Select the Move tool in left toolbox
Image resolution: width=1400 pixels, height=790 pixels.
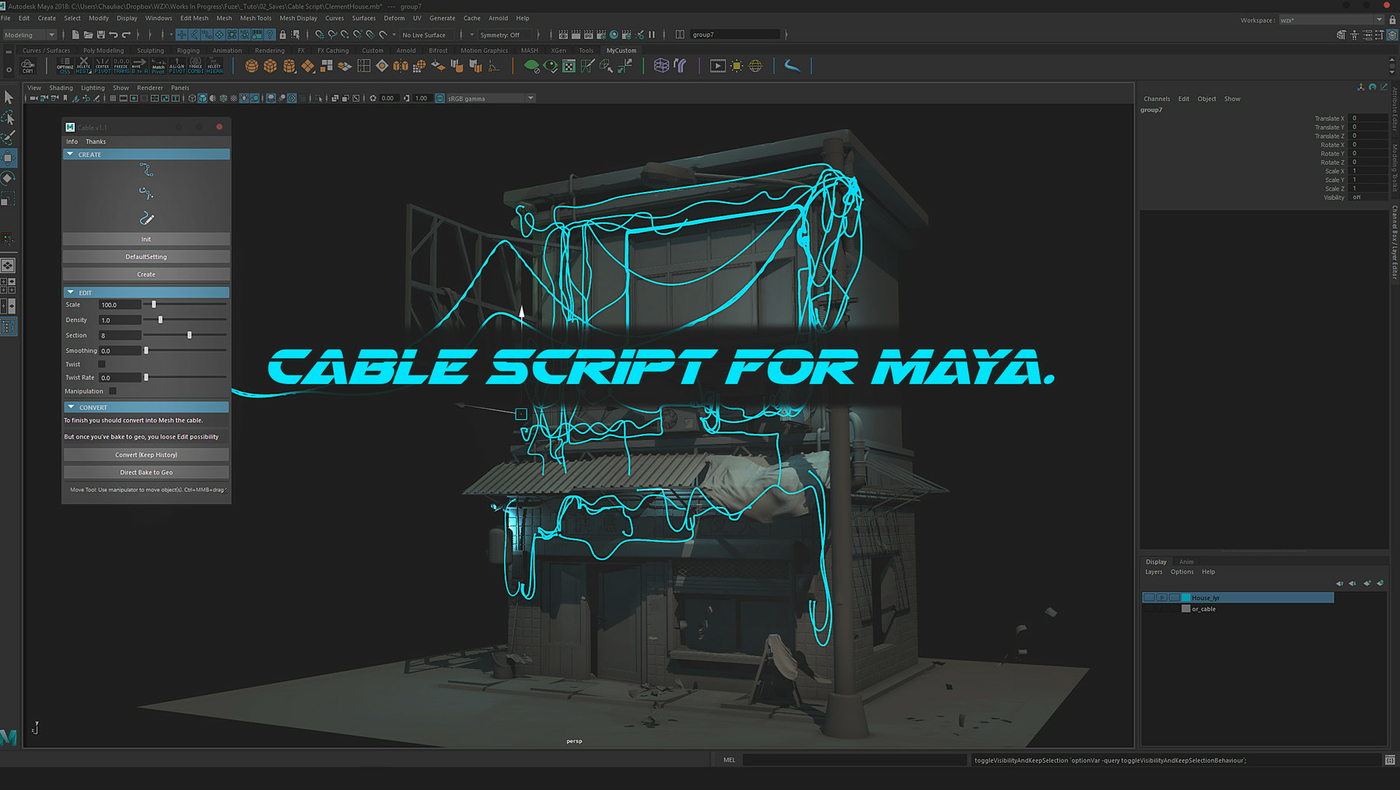click(x=8, y=157)
